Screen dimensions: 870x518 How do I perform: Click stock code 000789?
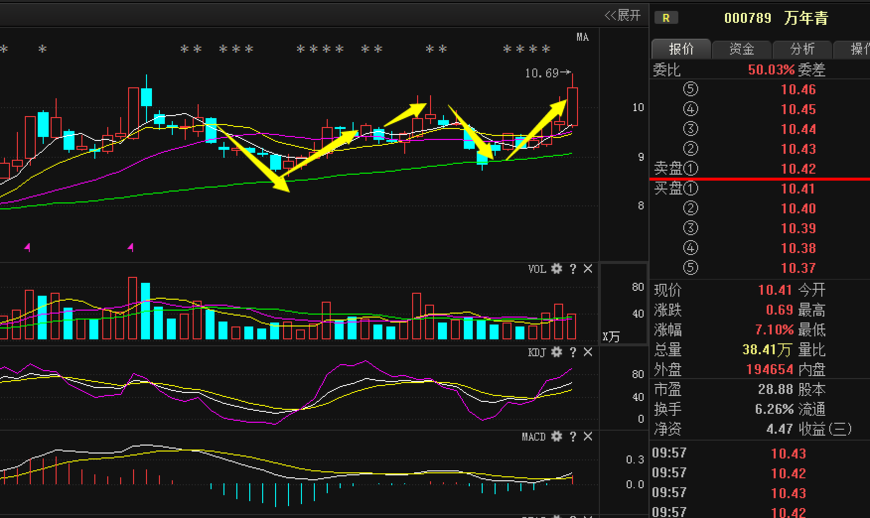747,18
